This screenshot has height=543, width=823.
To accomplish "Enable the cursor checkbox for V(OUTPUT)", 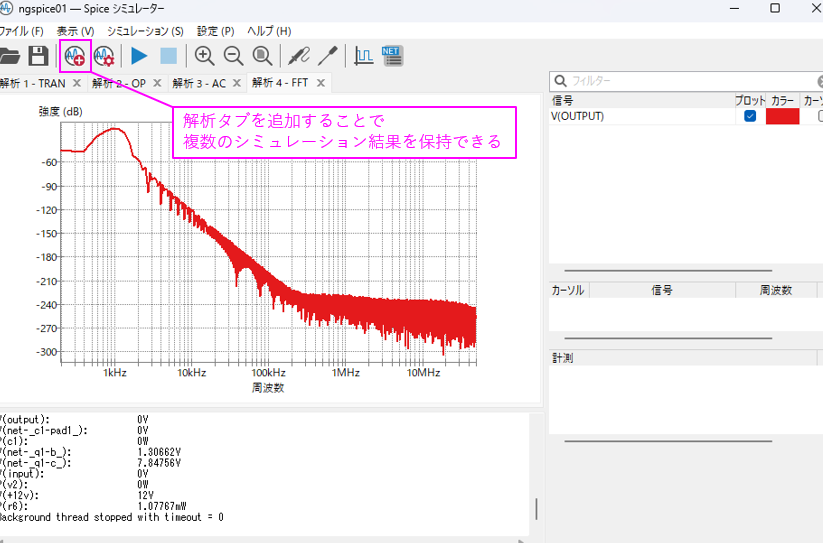I will point(820,116).
